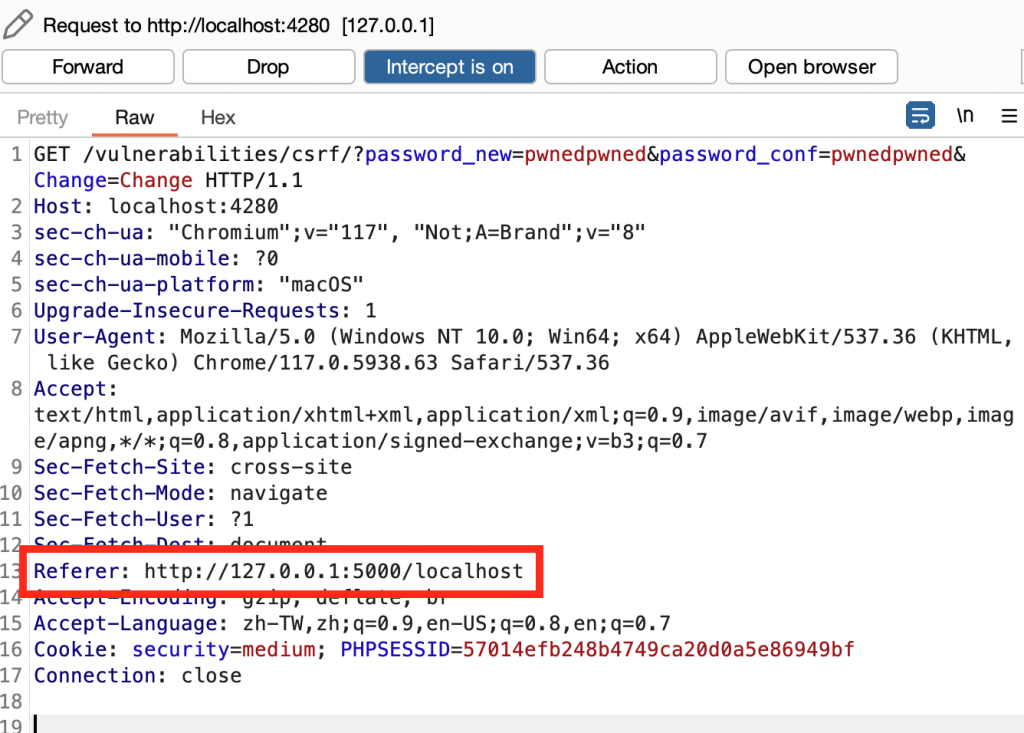Click the Change=Change HTTP/1.1 line
This screenshot has width=1024, height=733.
(168, 180)
